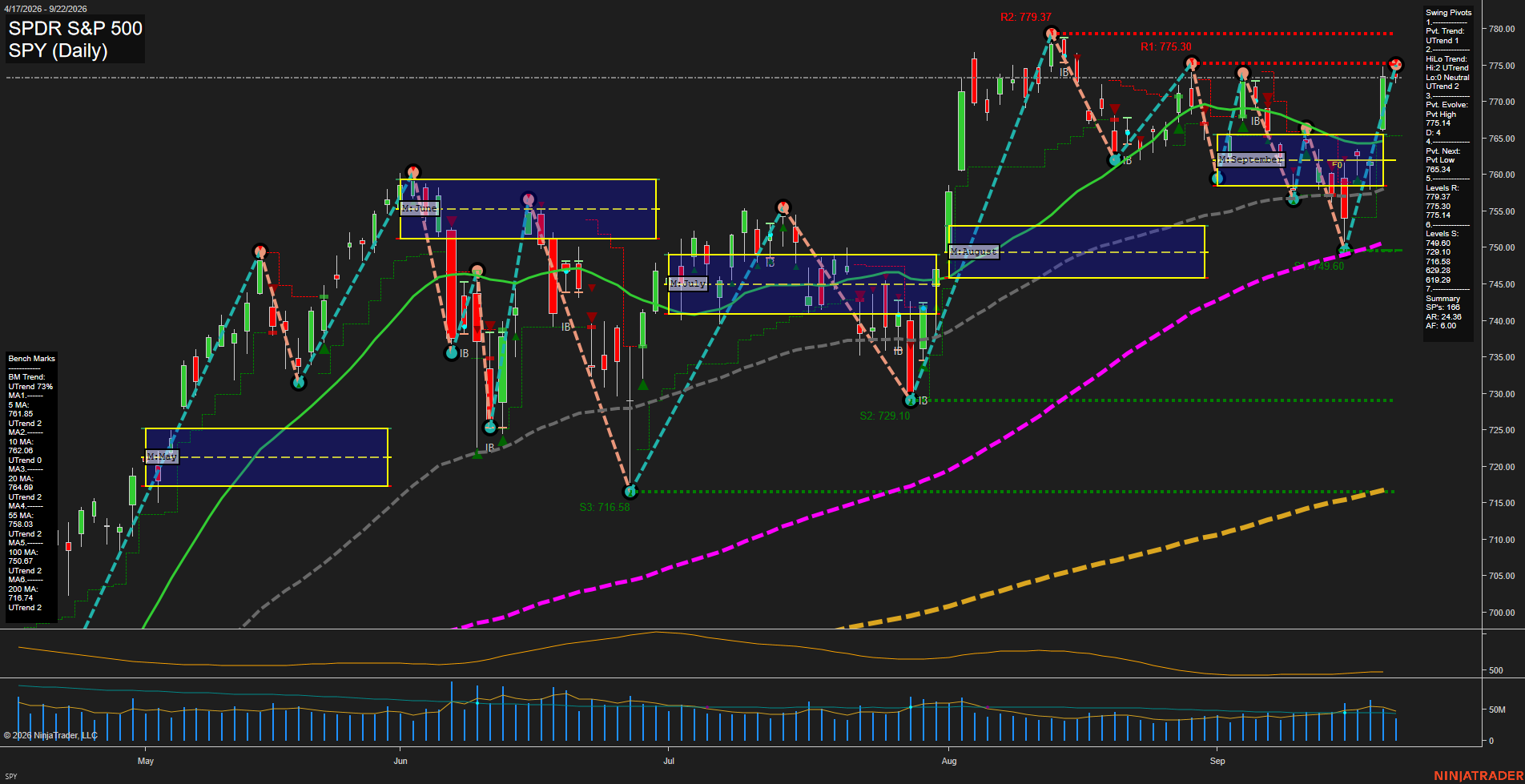Image resolution: width=1525 pixels, height=784 pixels.
Task: Click the 5 MA: 761.85 benchmark value
Action: (21, 410)
